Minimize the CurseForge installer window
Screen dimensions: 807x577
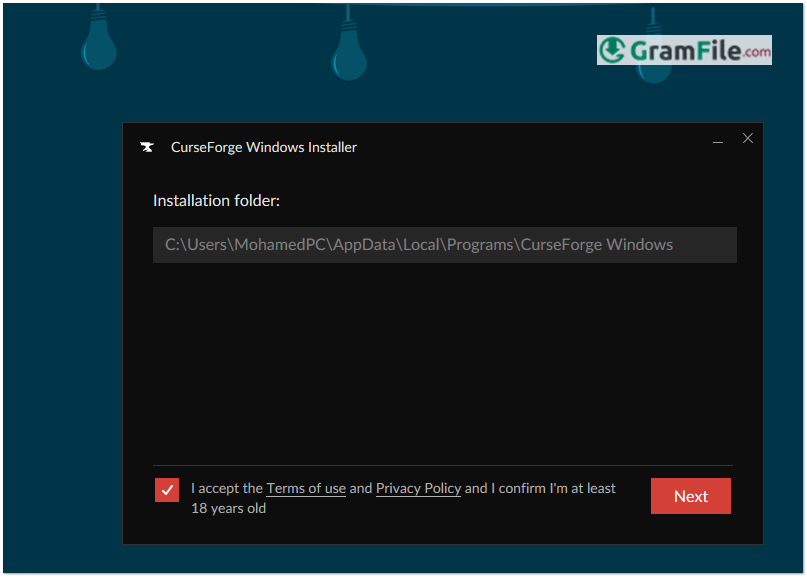click(x=717, y=141)
